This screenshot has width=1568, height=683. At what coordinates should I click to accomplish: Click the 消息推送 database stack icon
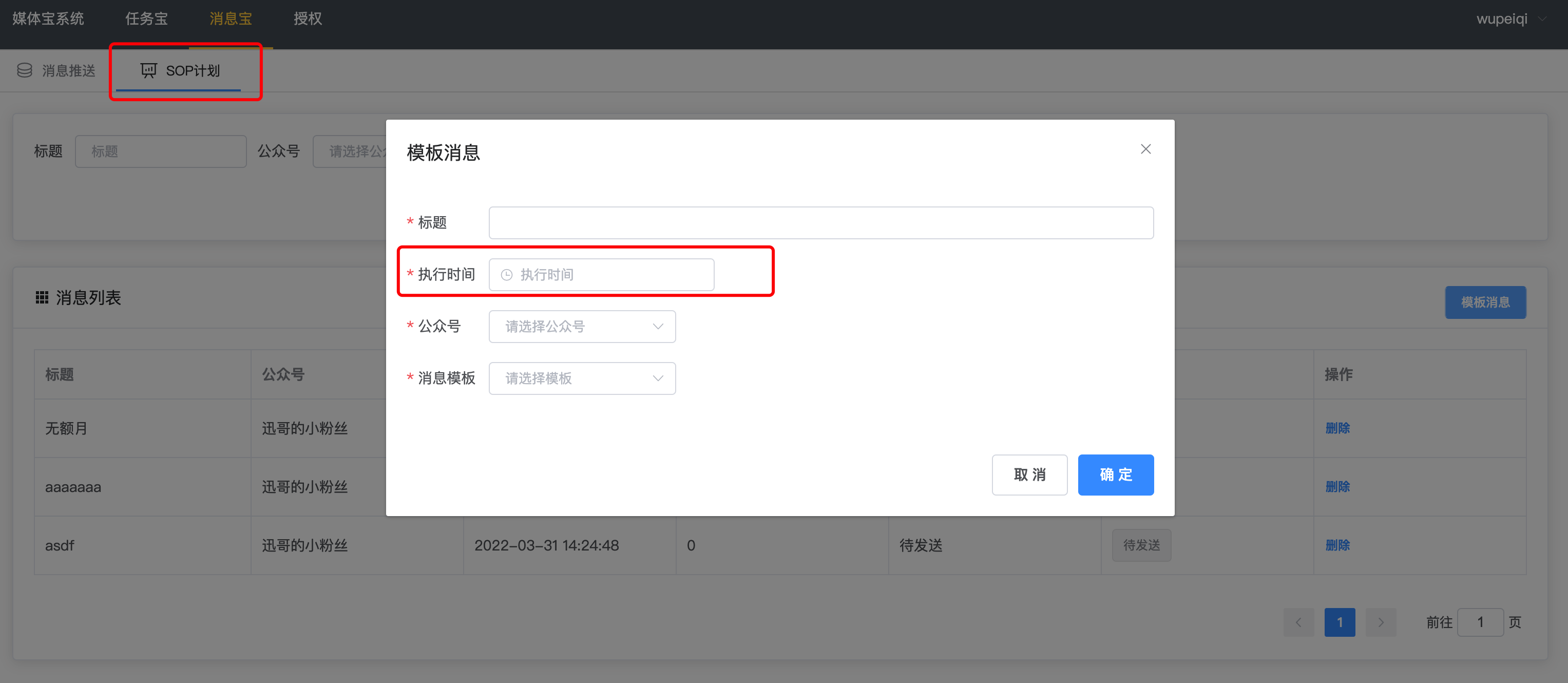click(24, 71)
